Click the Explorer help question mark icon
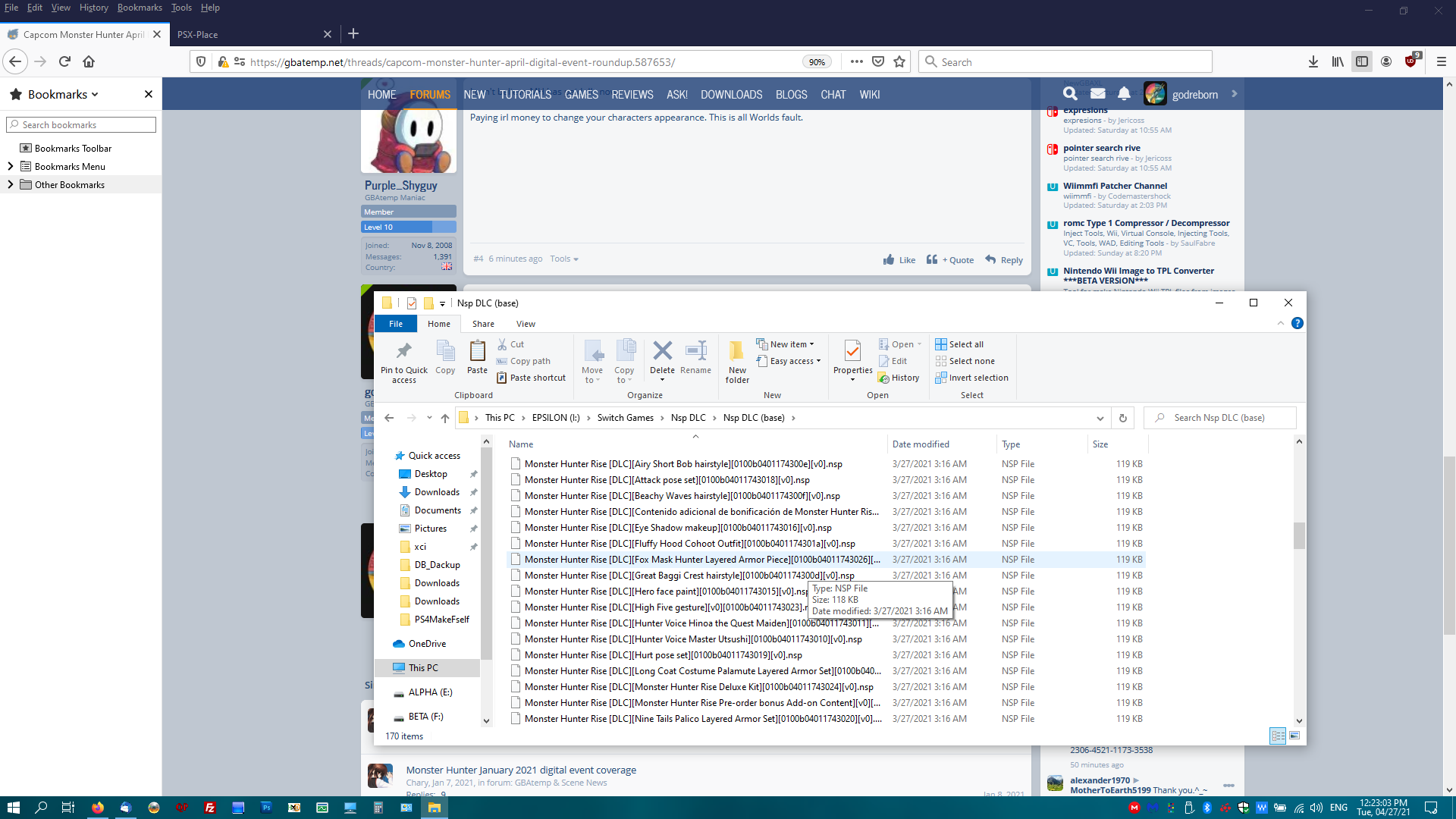 tap(1298, 323)
